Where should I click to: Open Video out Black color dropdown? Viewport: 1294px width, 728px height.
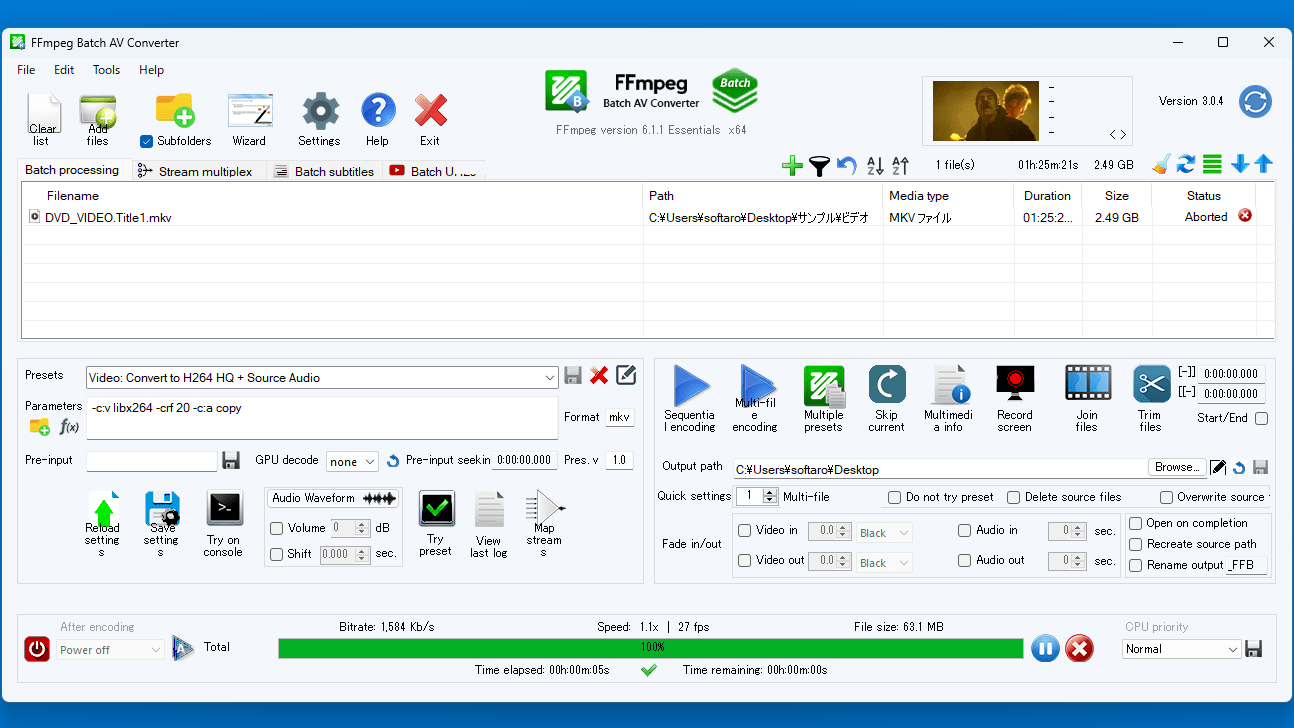(884, 563)
